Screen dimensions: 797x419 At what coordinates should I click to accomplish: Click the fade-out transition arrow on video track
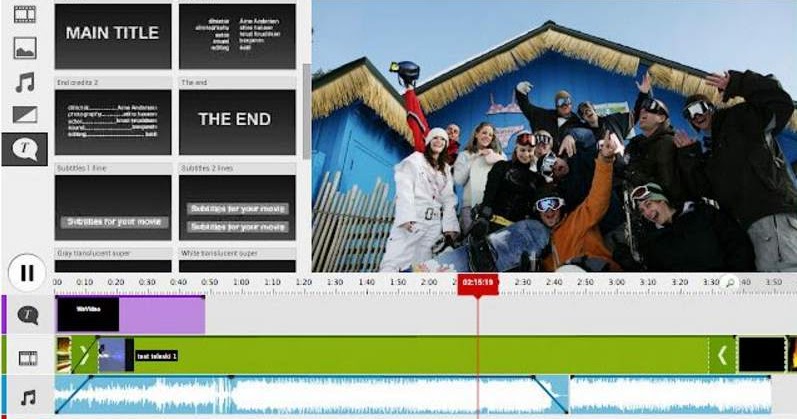pyautogui.click(x=722, y=355)
